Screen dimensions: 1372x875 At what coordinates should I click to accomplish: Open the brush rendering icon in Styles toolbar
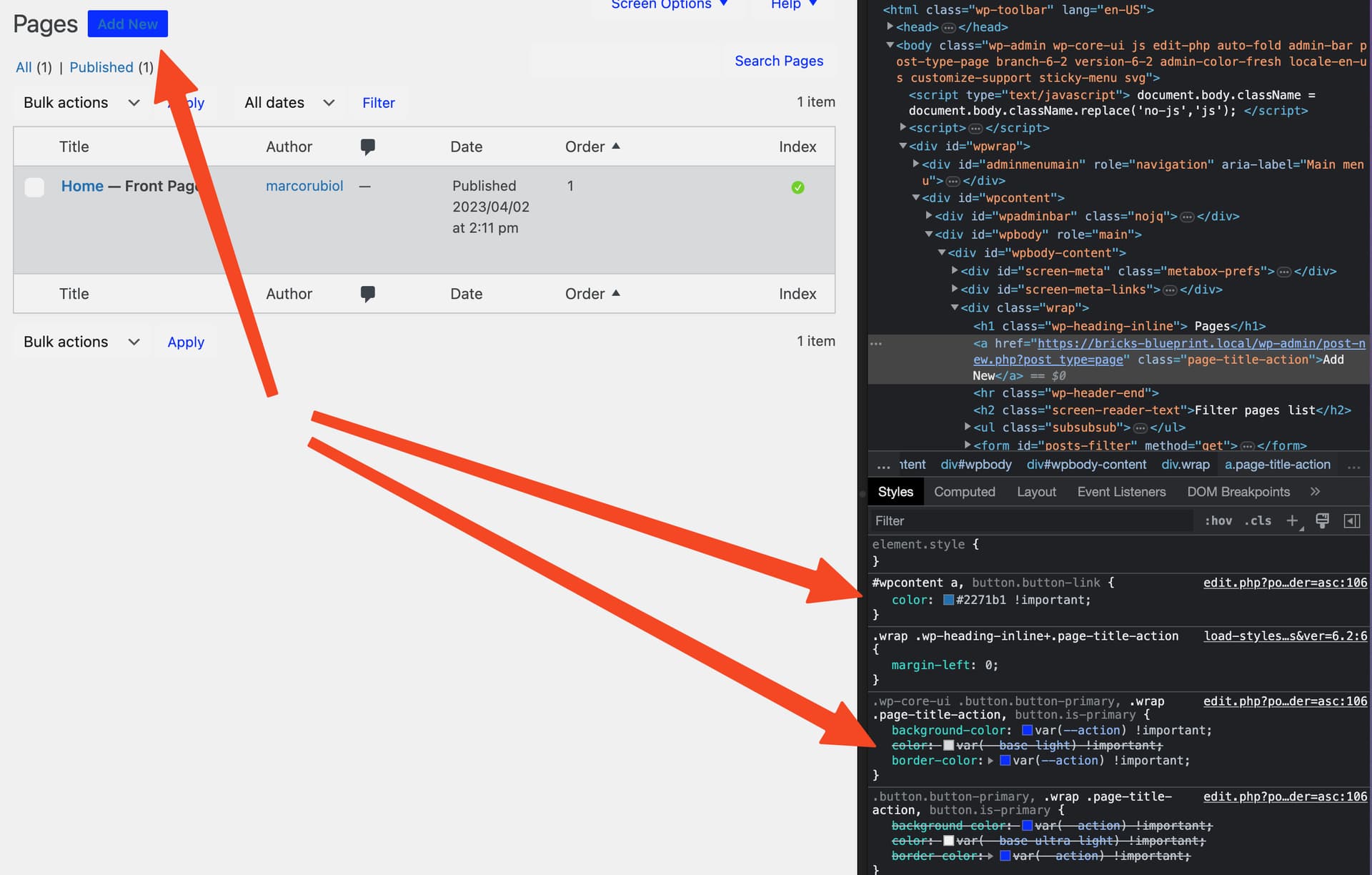(x=1322, y=520)
